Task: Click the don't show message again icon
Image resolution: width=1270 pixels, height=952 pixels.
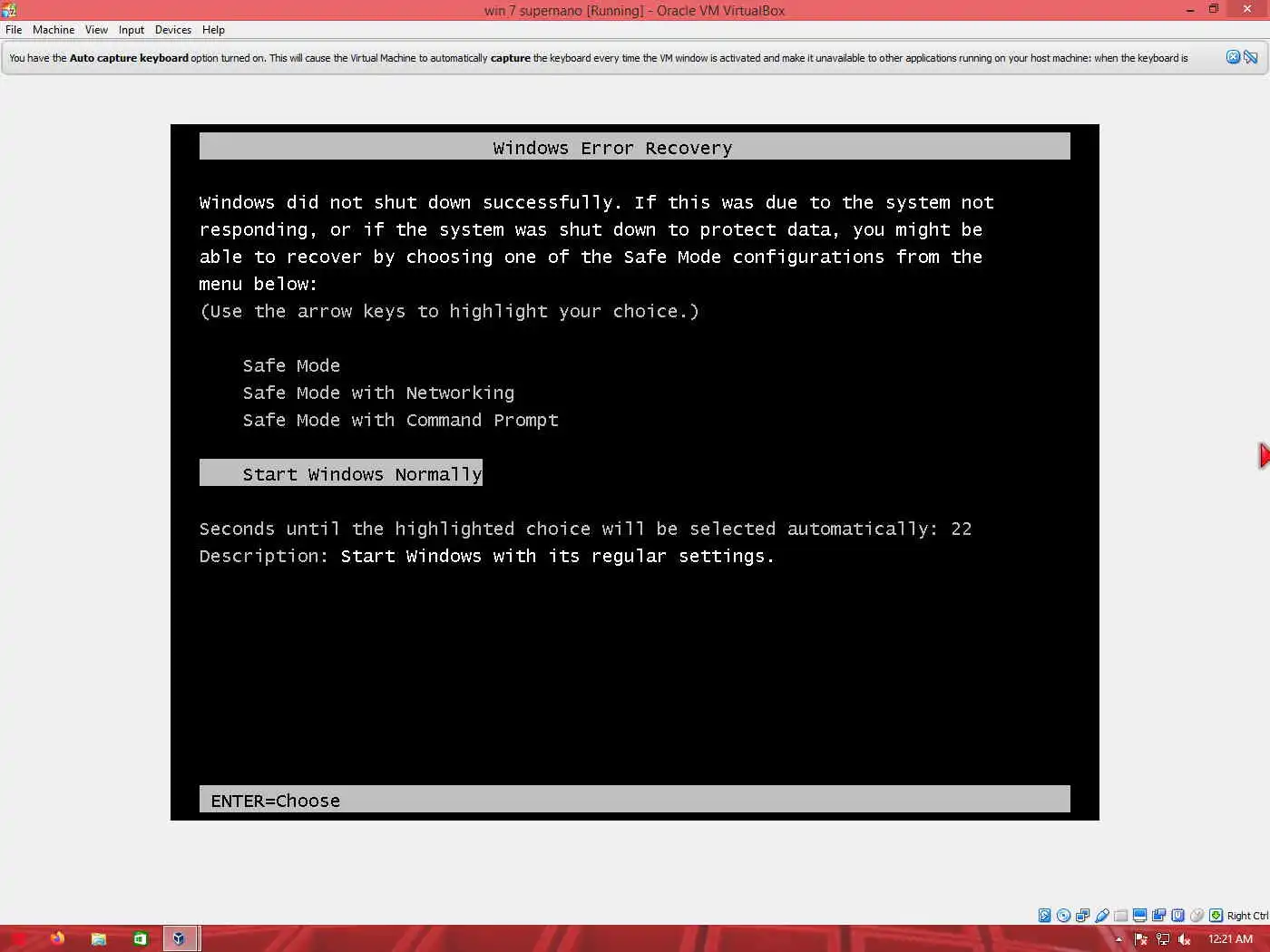Action: (1251, 57)
